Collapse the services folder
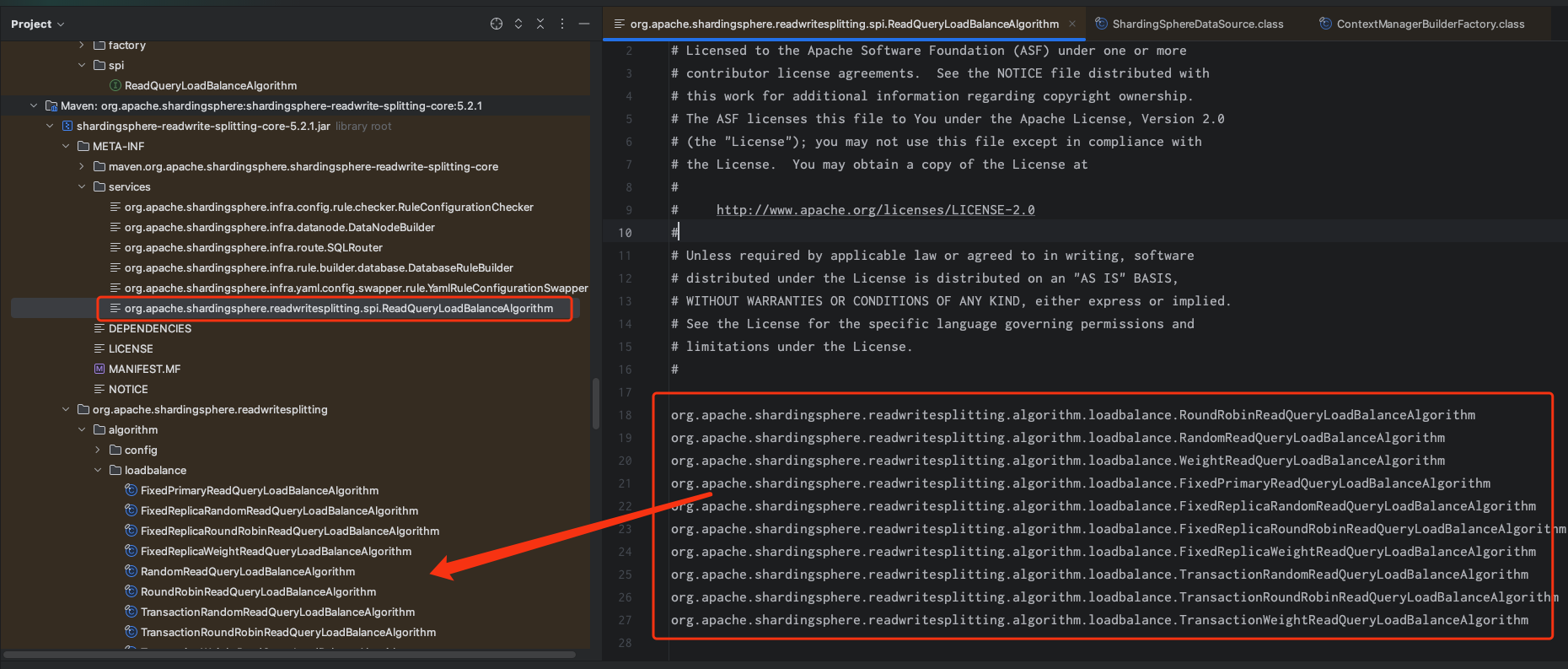Screen dimensions: 1568x669 pyautogui.click(x=82, y=186)
